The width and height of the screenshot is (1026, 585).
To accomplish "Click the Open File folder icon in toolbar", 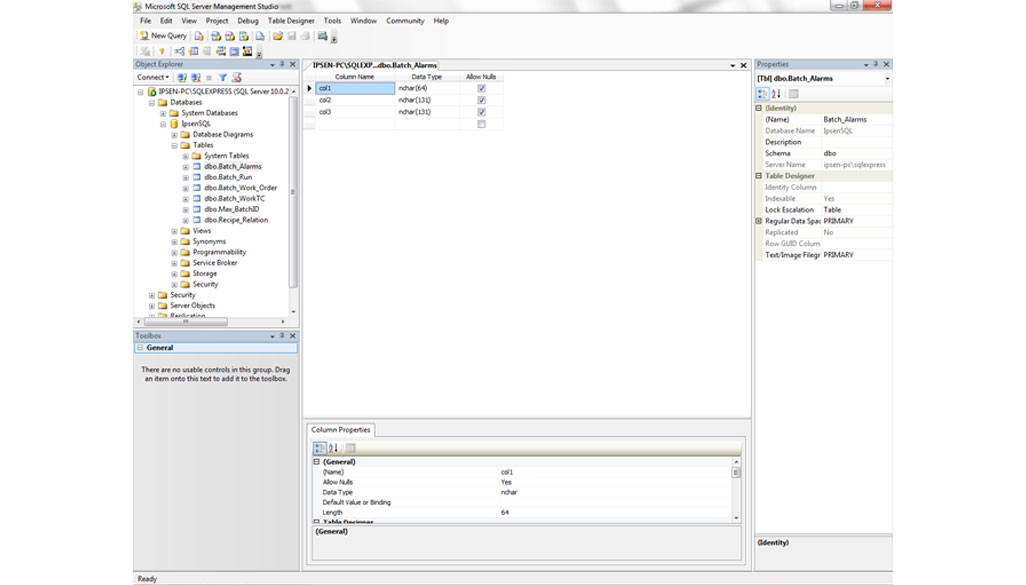I will point(278,36).
